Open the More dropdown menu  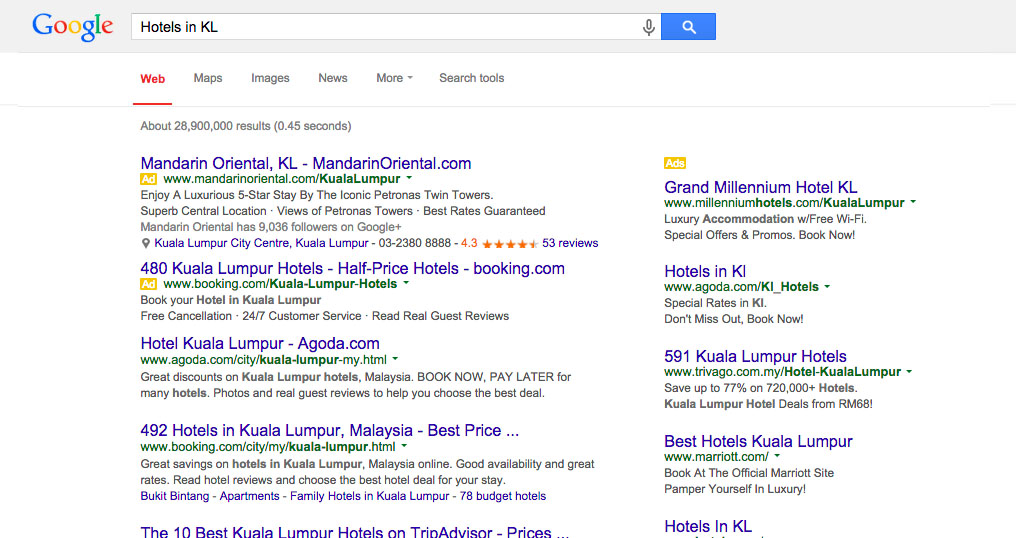[394, 78]
